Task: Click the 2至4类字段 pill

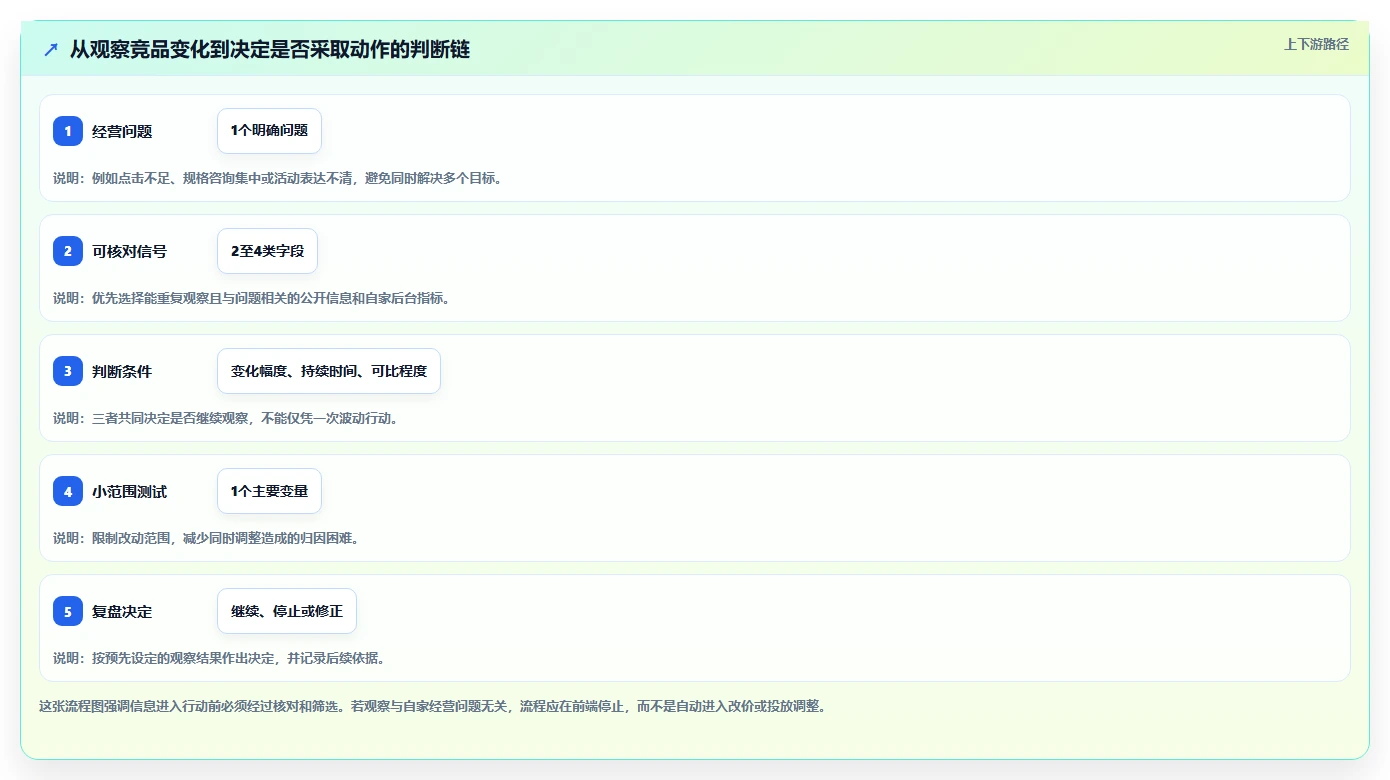Action: point(267,251)
